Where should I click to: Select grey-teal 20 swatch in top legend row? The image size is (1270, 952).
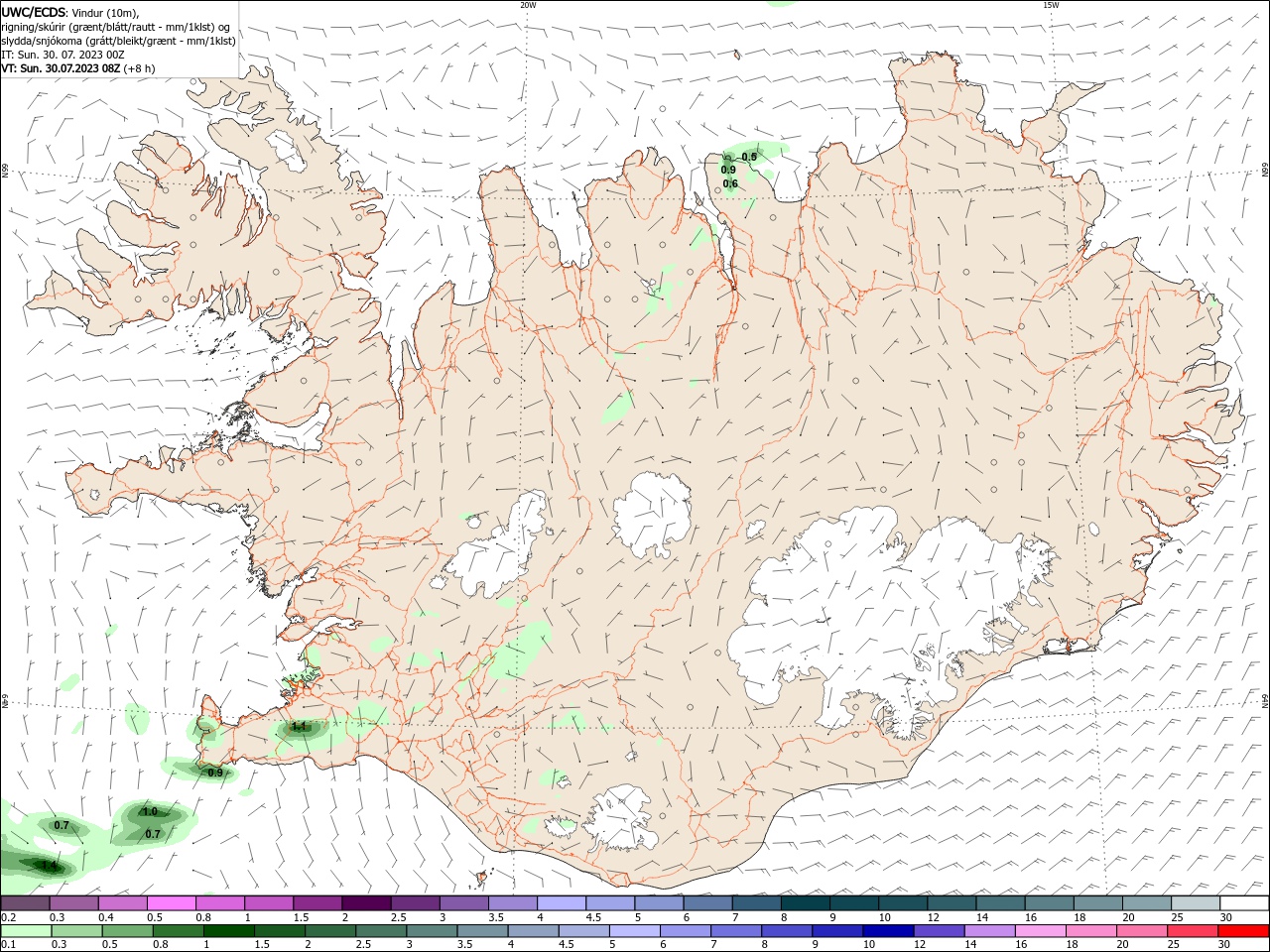tap(1147, 903)
